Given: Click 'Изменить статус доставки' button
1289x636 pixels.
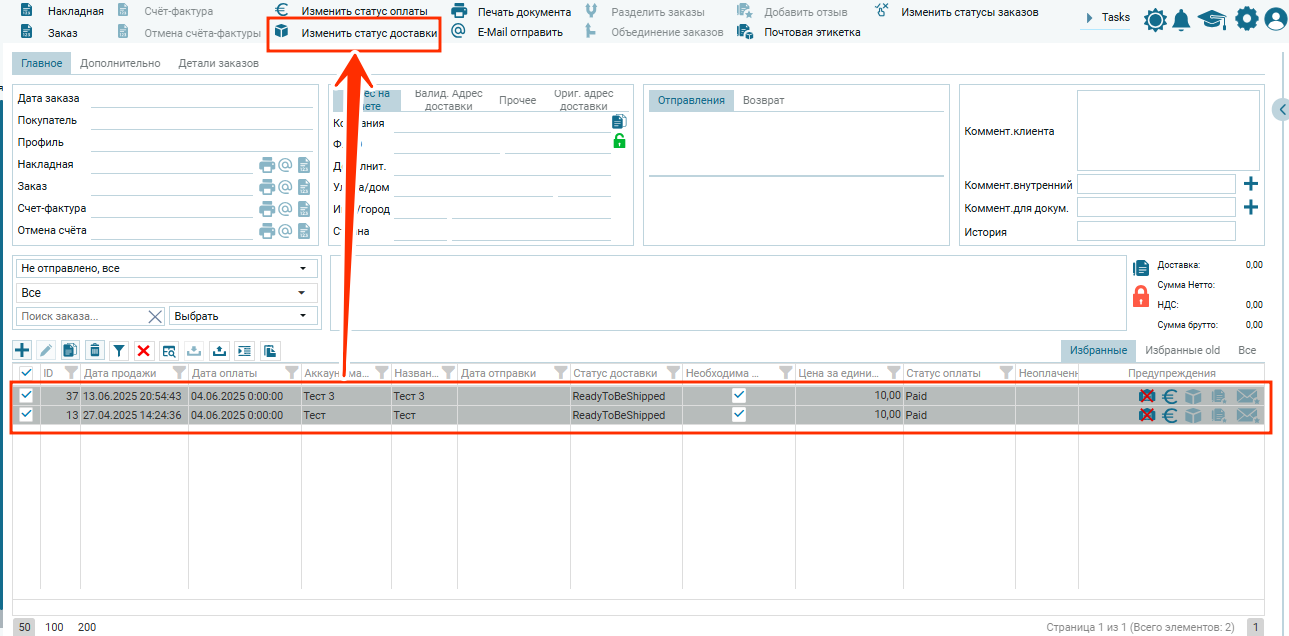Looking at the screenshot, I should pyautogui.click(x=357, y=33).
